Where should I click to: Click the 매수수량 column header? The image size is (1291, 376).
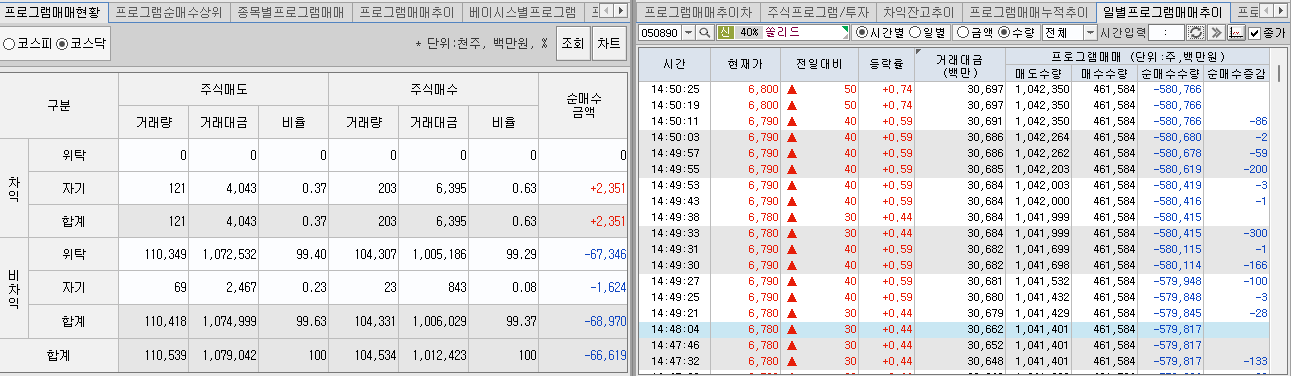(x=1104, y=73)
